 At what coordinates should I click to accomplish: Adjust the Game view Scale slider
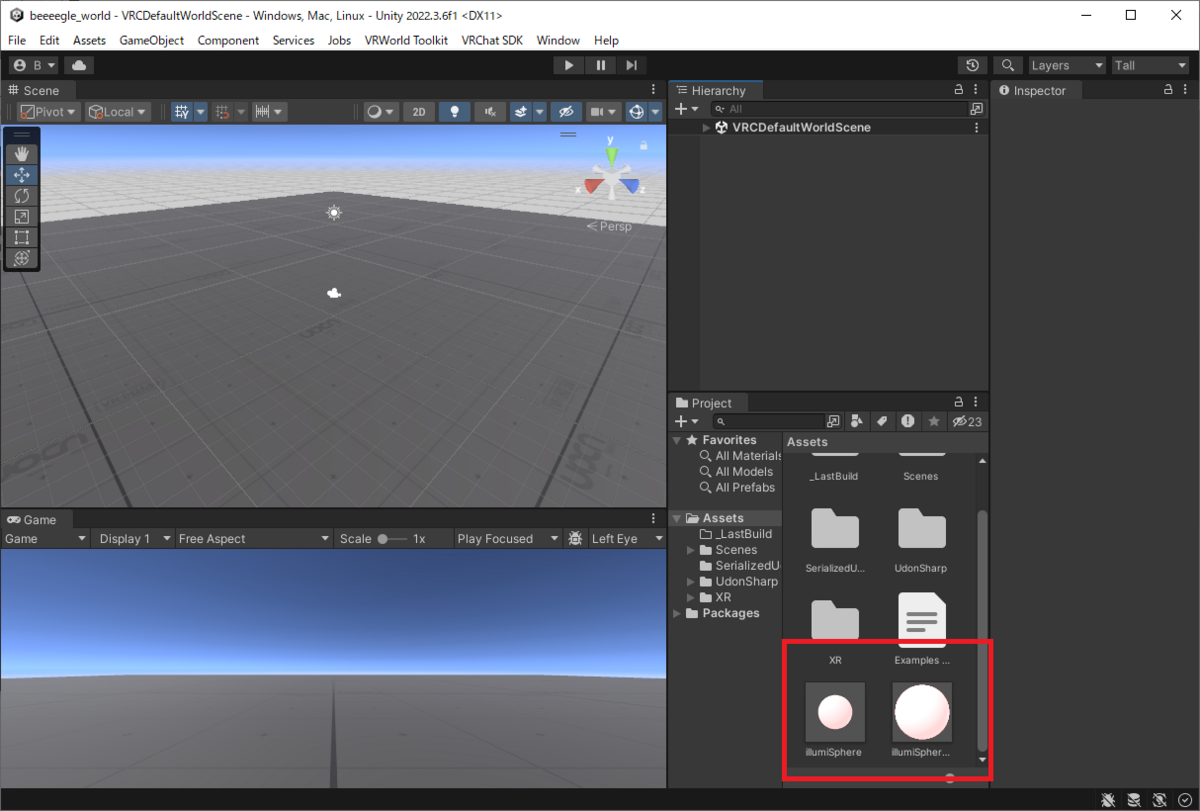393,539
